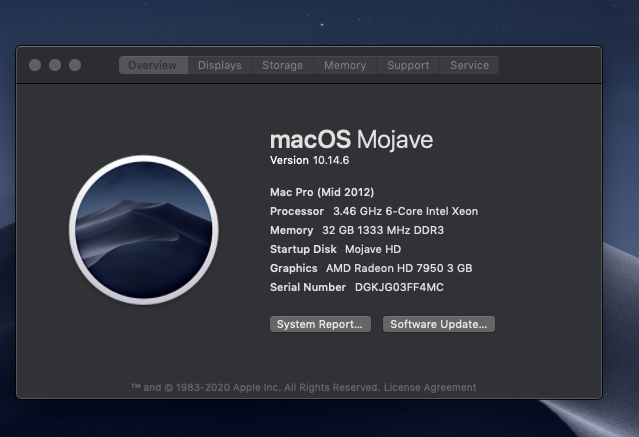Open the License Agreement link

pos(430,387)
